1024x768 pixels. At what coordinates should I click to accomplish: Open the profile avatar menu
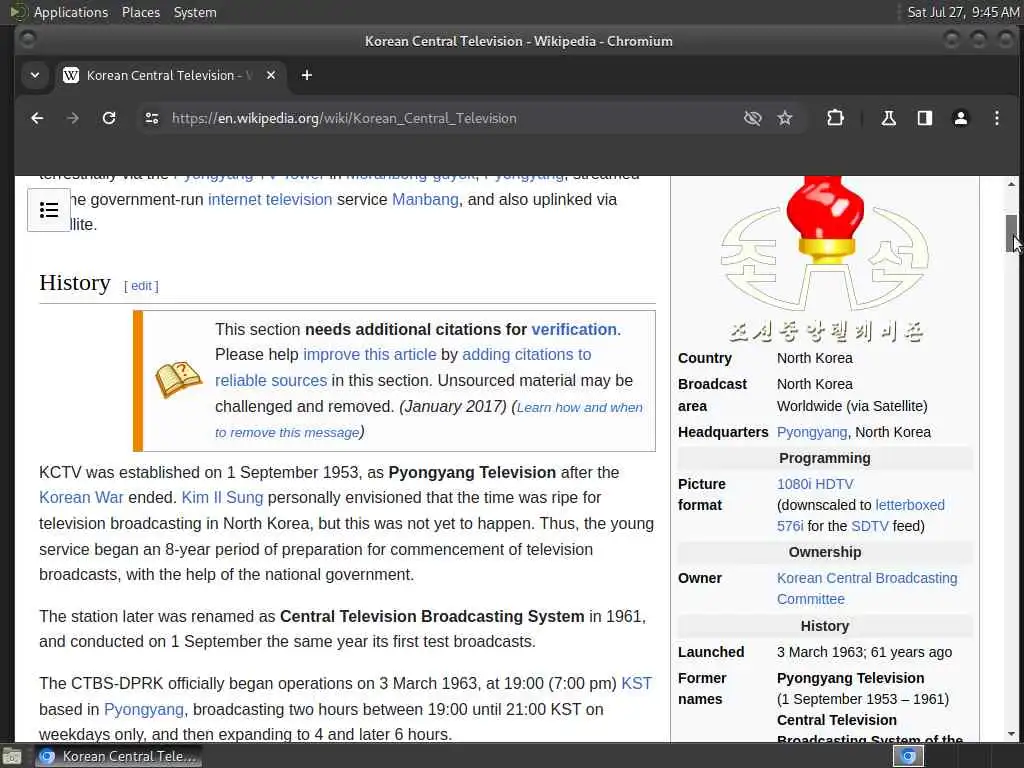961,118
